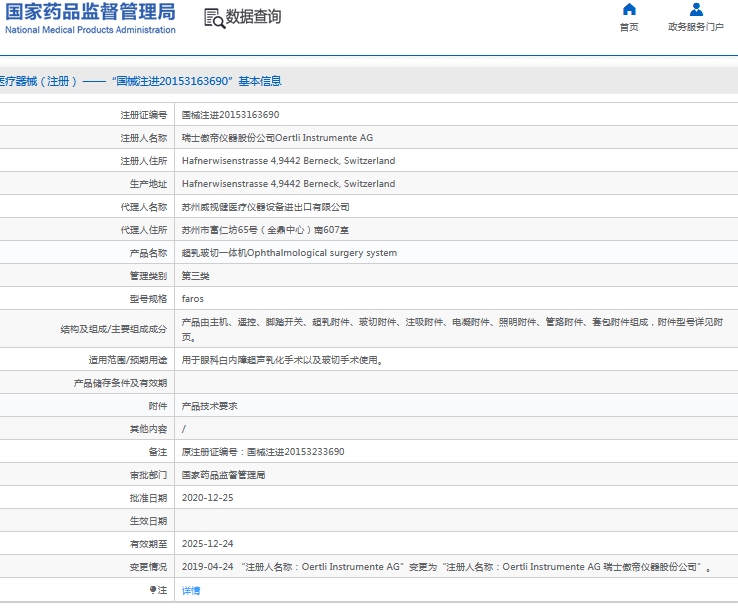Select model specification value faros
Viewport: 738px width, 608px height.
(x=193, y=299)
